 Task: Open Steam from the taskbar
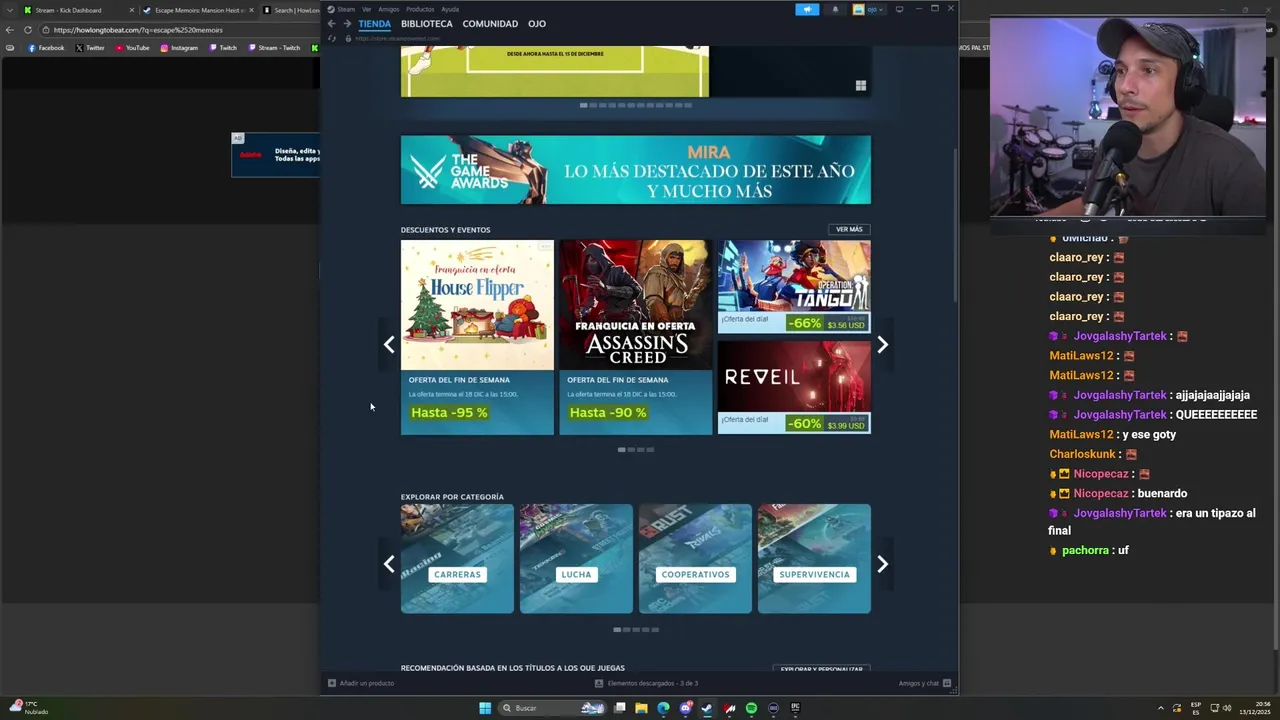(707, 708)
